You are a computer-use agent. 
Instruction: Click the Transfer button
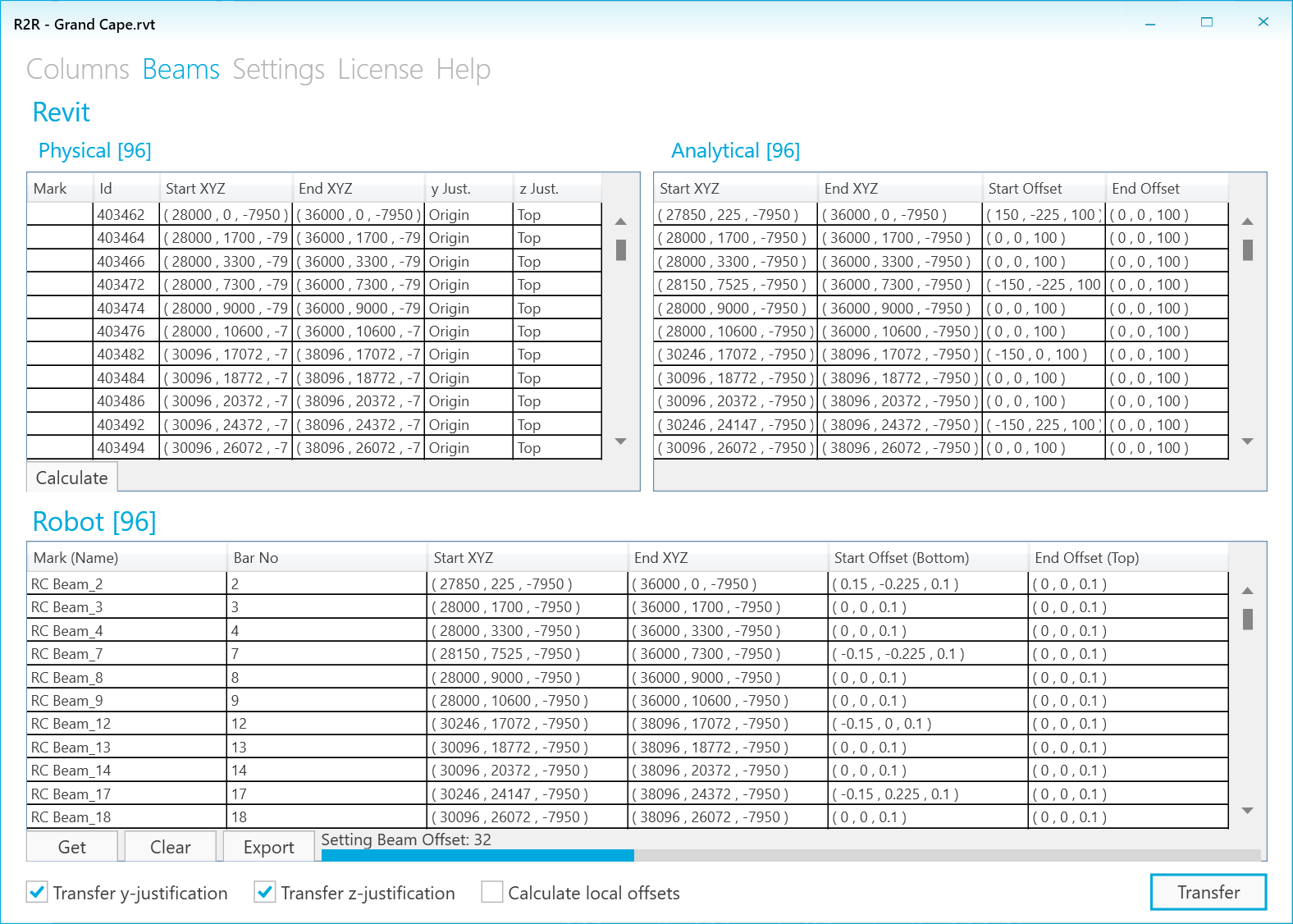coord(1208,892)
